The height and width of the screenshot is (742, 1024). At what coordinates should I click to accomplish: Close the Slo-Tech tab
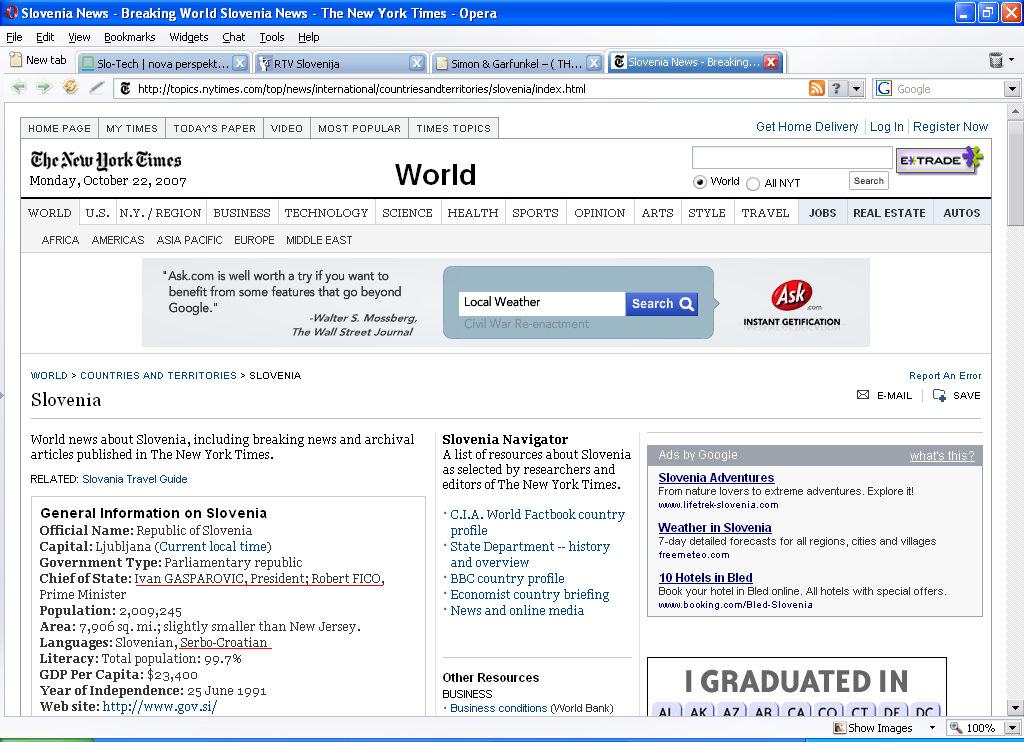click(x=240, y=63)
